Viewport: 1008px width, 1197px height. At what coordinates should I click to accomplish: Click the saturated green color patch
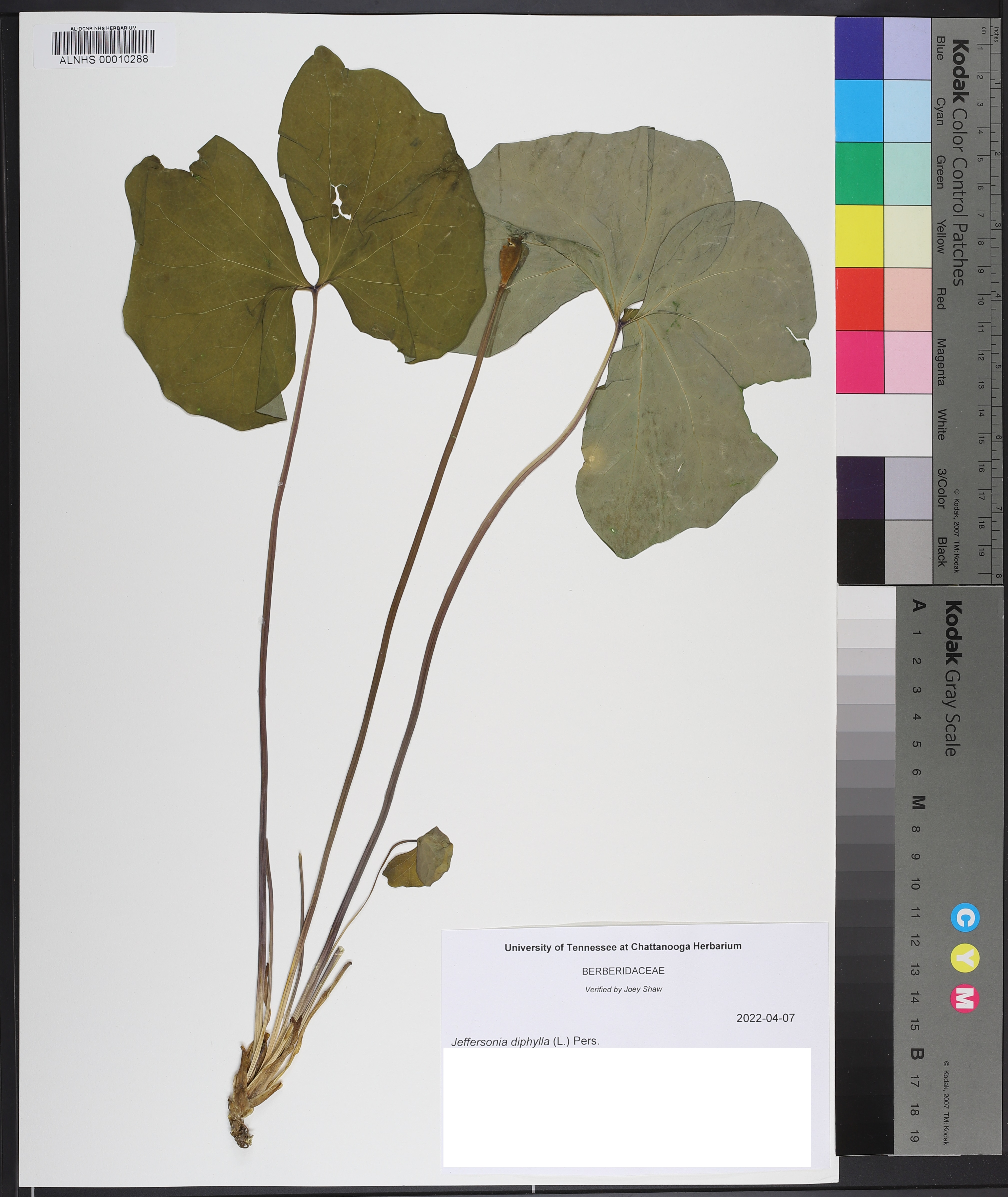859,174
